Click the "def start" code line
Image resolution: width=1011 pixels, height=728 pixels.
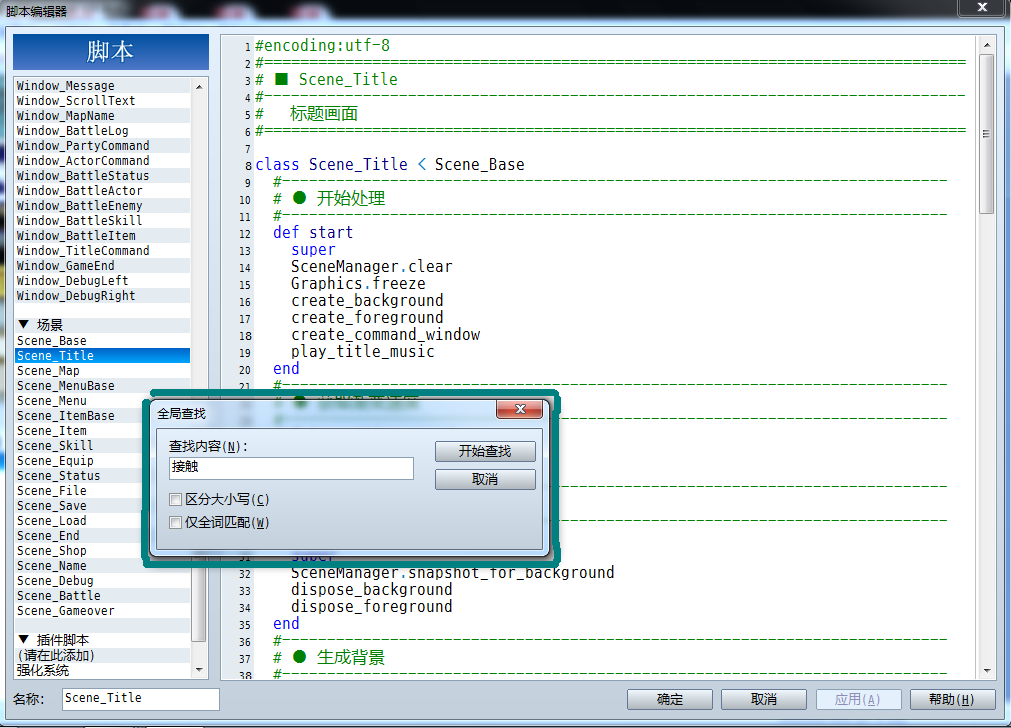pyautogui.click(x=313, y=233)
